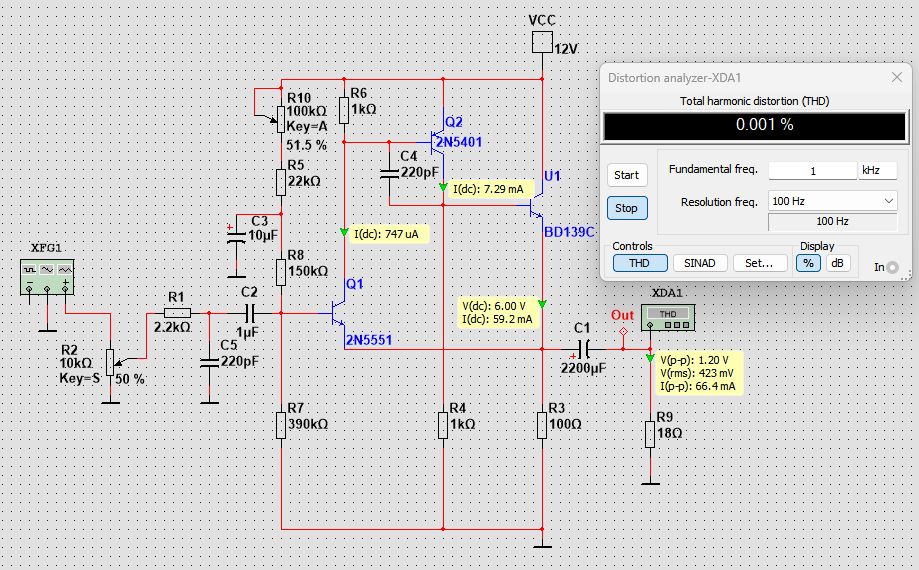Select resistor R5 22kΩ
The width and height of the screenshot is (919, 570).
(x=281, y=182)
